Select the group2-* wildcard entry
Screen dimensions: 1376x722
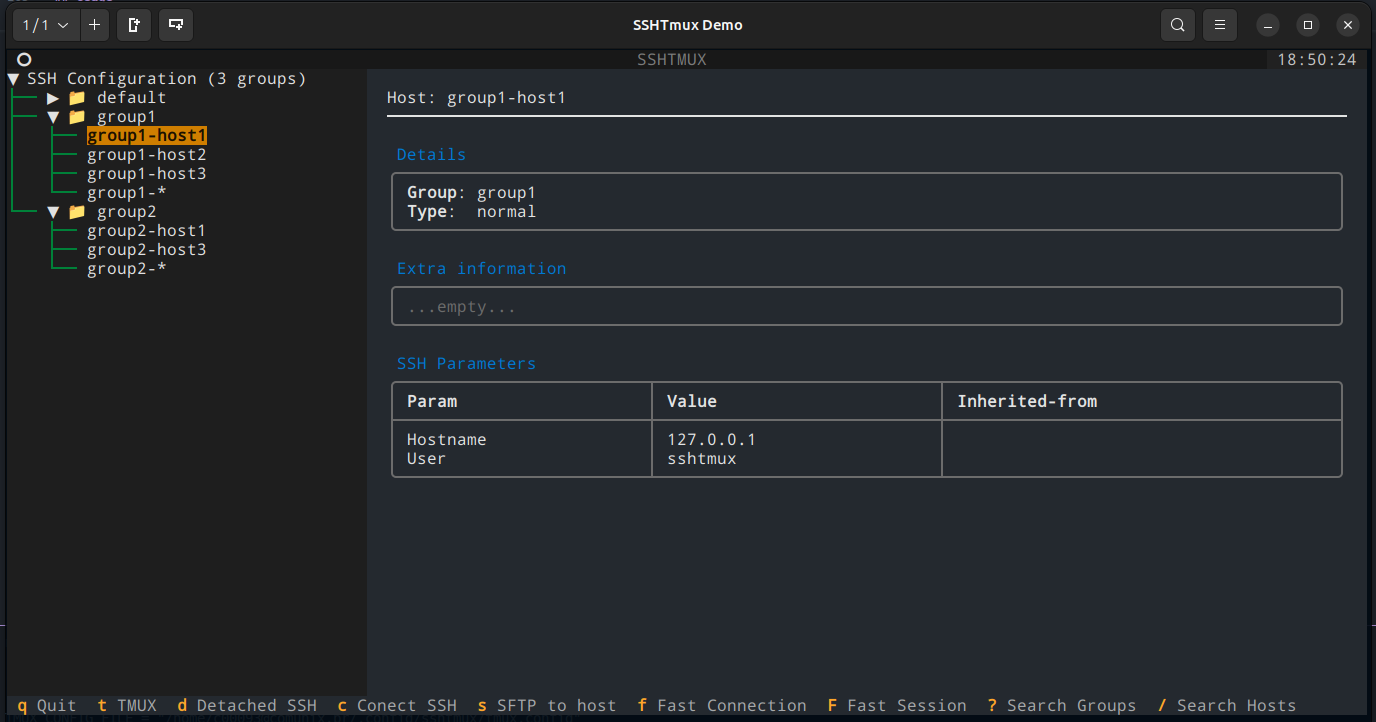click(x=127, y=269)
